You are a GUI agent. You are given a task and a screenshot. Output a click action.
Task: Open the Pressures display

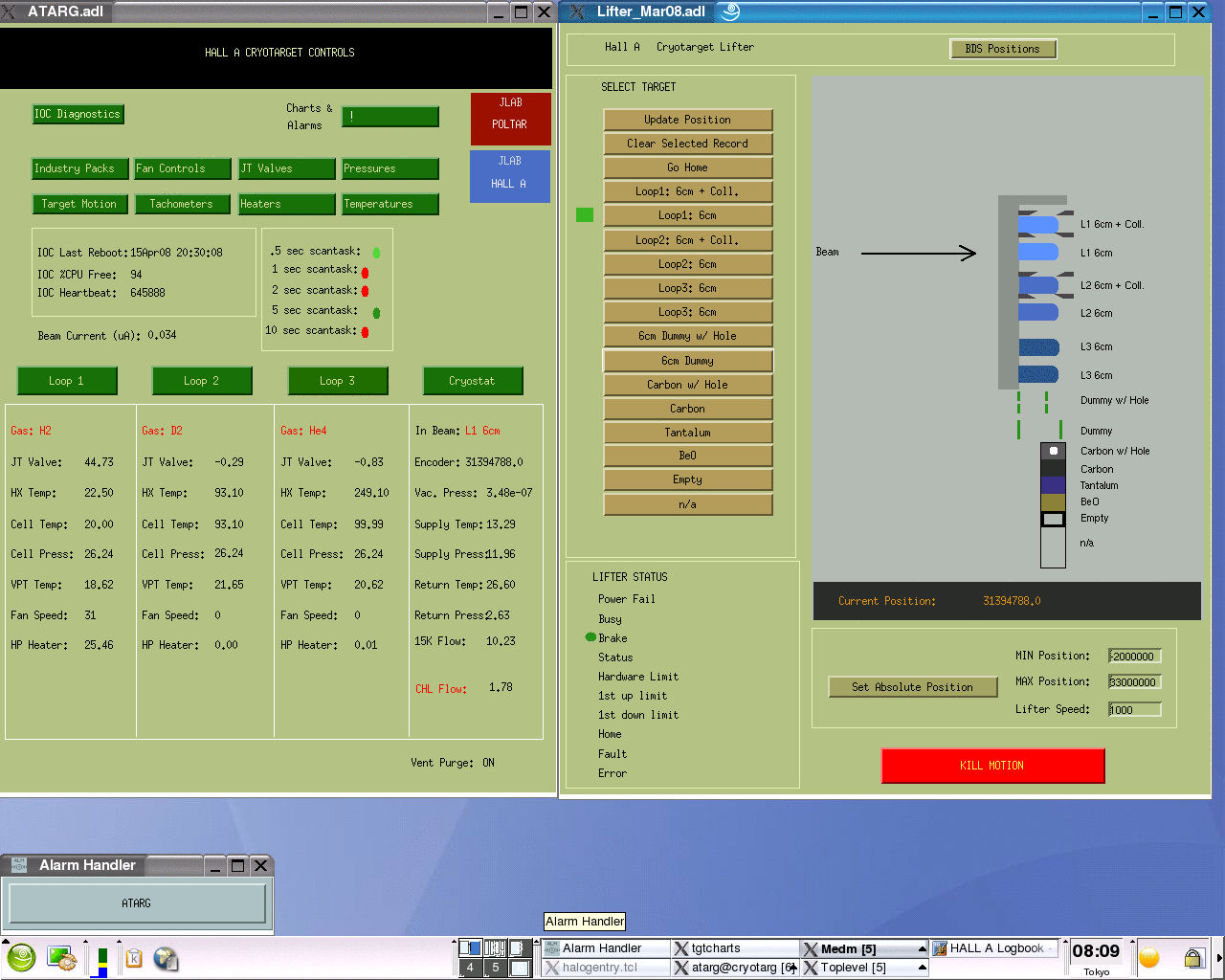[x=390, y=168]
